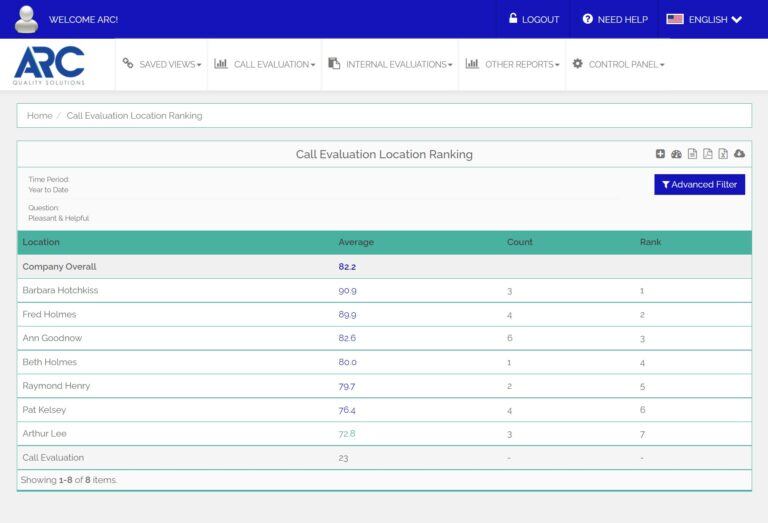
Task: Open the Control Panel menu
Action: pyautogui.click(x=618, y=64)
